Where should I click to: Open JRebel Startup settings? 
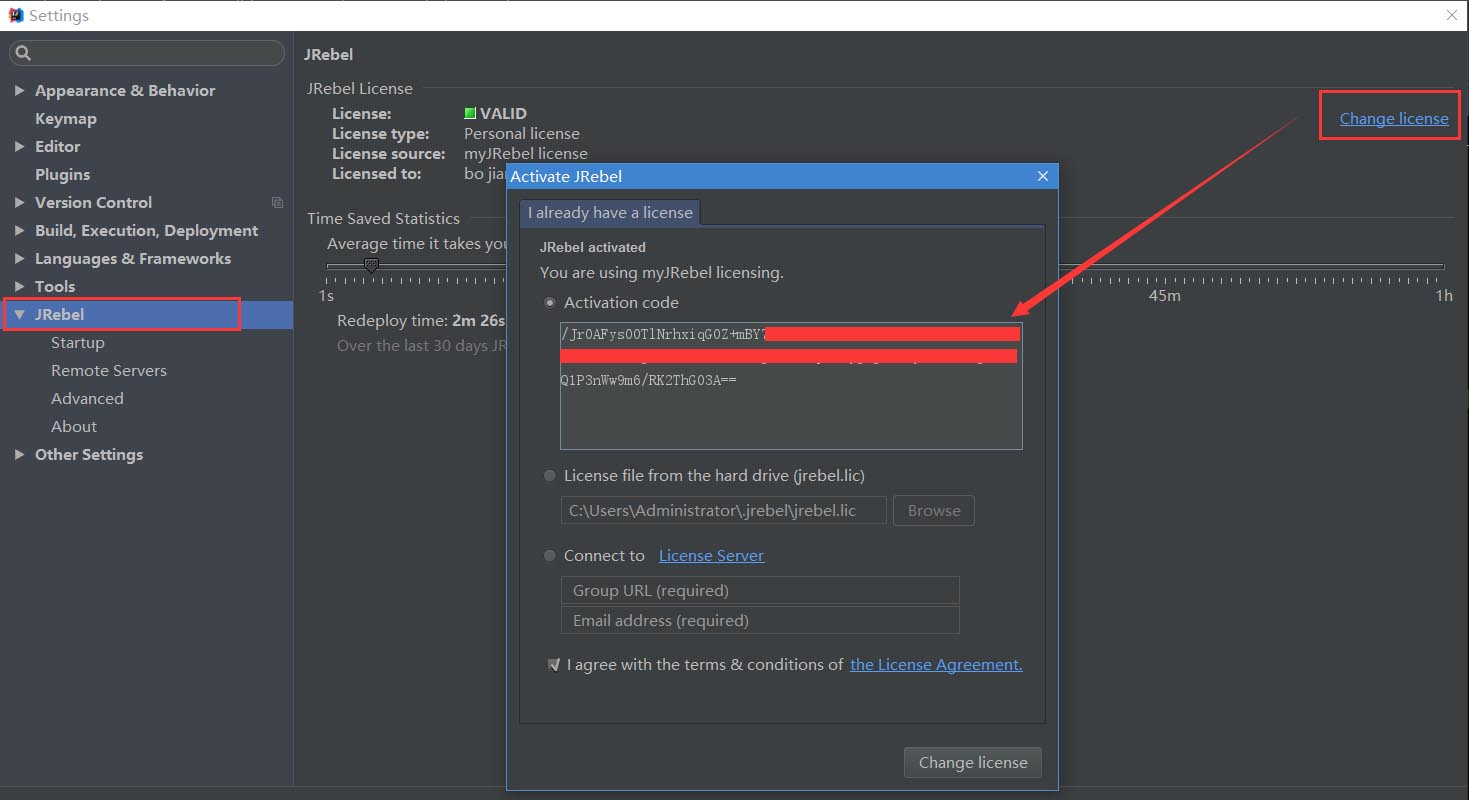[78, 342]
